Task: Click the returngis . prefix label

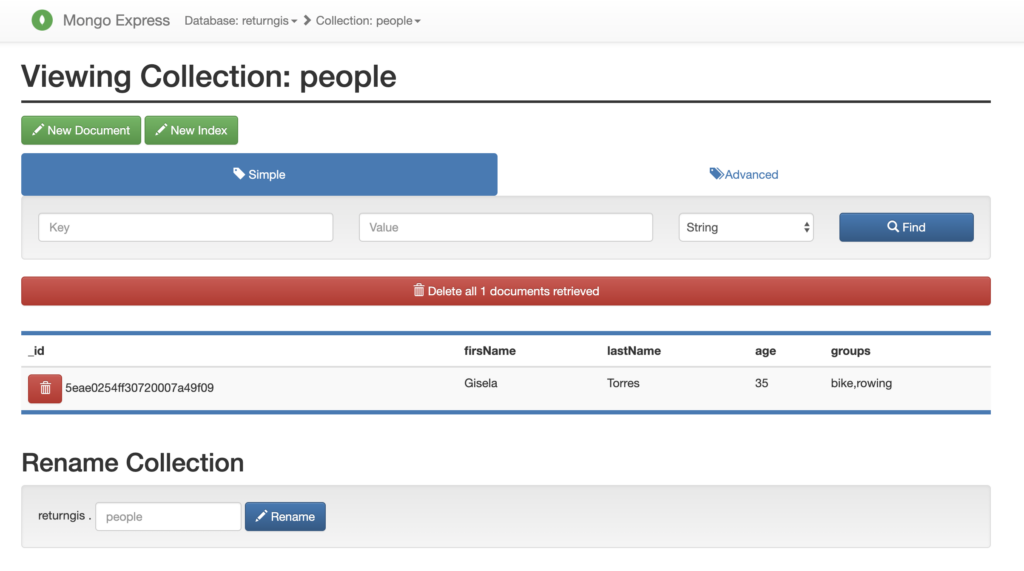Action: tap(65, 515)
